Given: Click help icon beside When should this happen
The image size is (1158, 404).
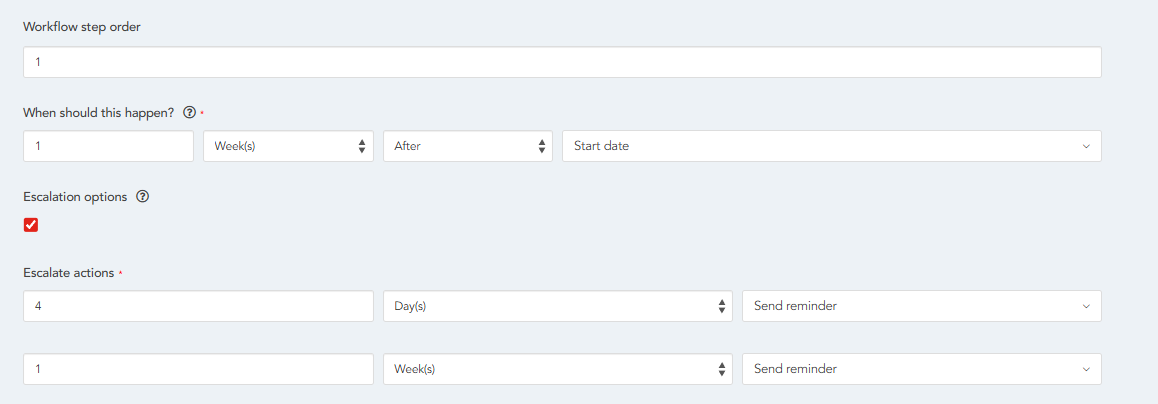Looking at the screenshot, I should [190, 113].
